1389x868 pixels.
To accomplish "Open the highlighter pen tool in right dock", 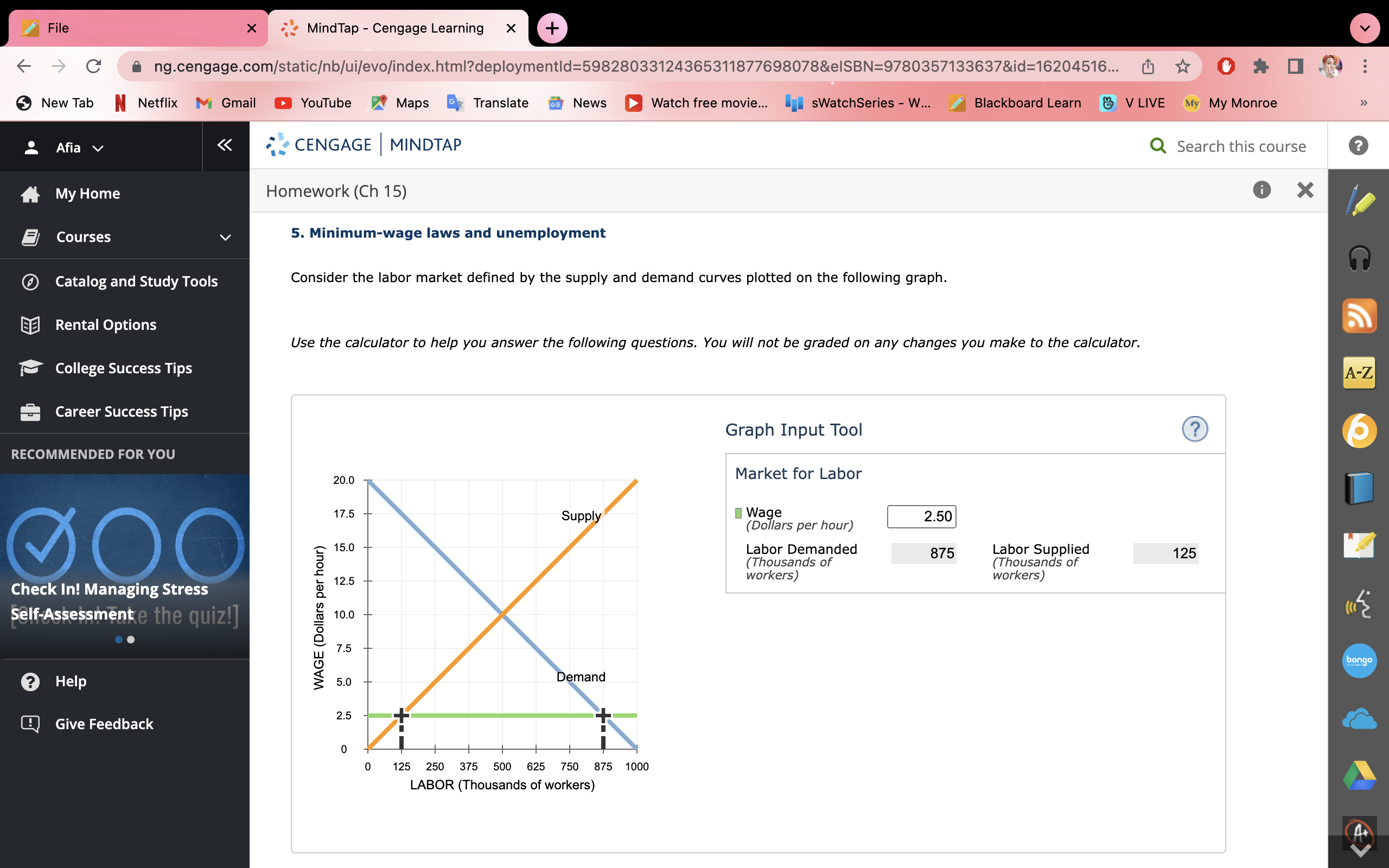I will coord(1359,201).
